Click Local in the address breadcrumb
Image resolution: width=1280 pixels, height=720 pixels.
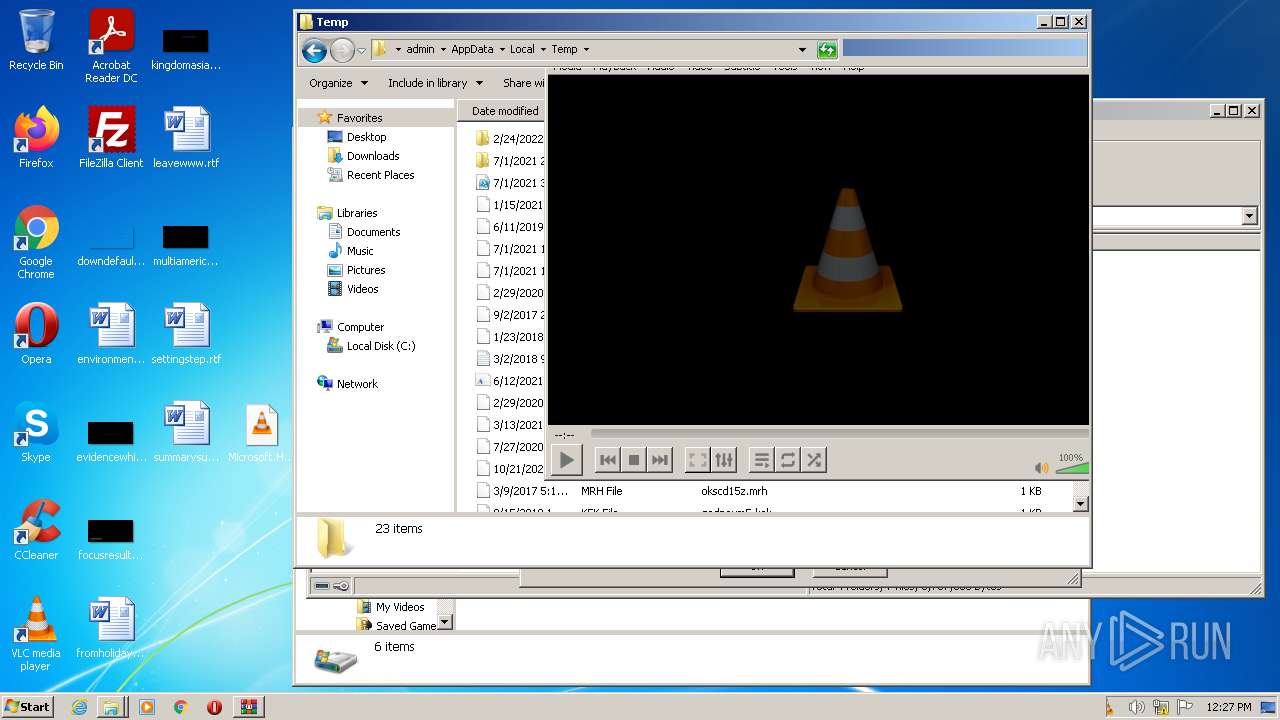(522, 49)
